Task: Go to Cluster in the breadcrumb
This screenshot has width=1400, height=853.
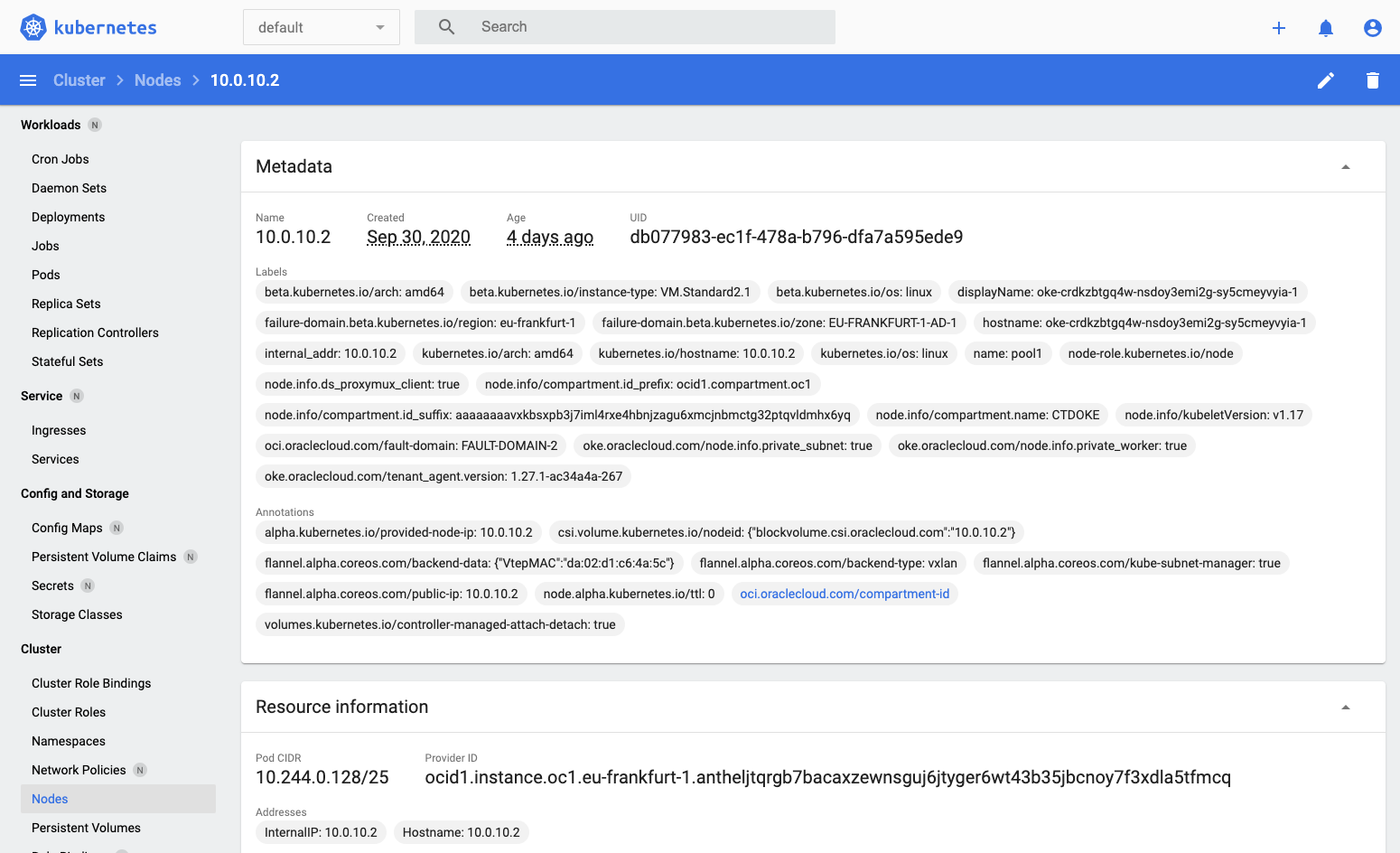Action: click(x=79, y=80)
